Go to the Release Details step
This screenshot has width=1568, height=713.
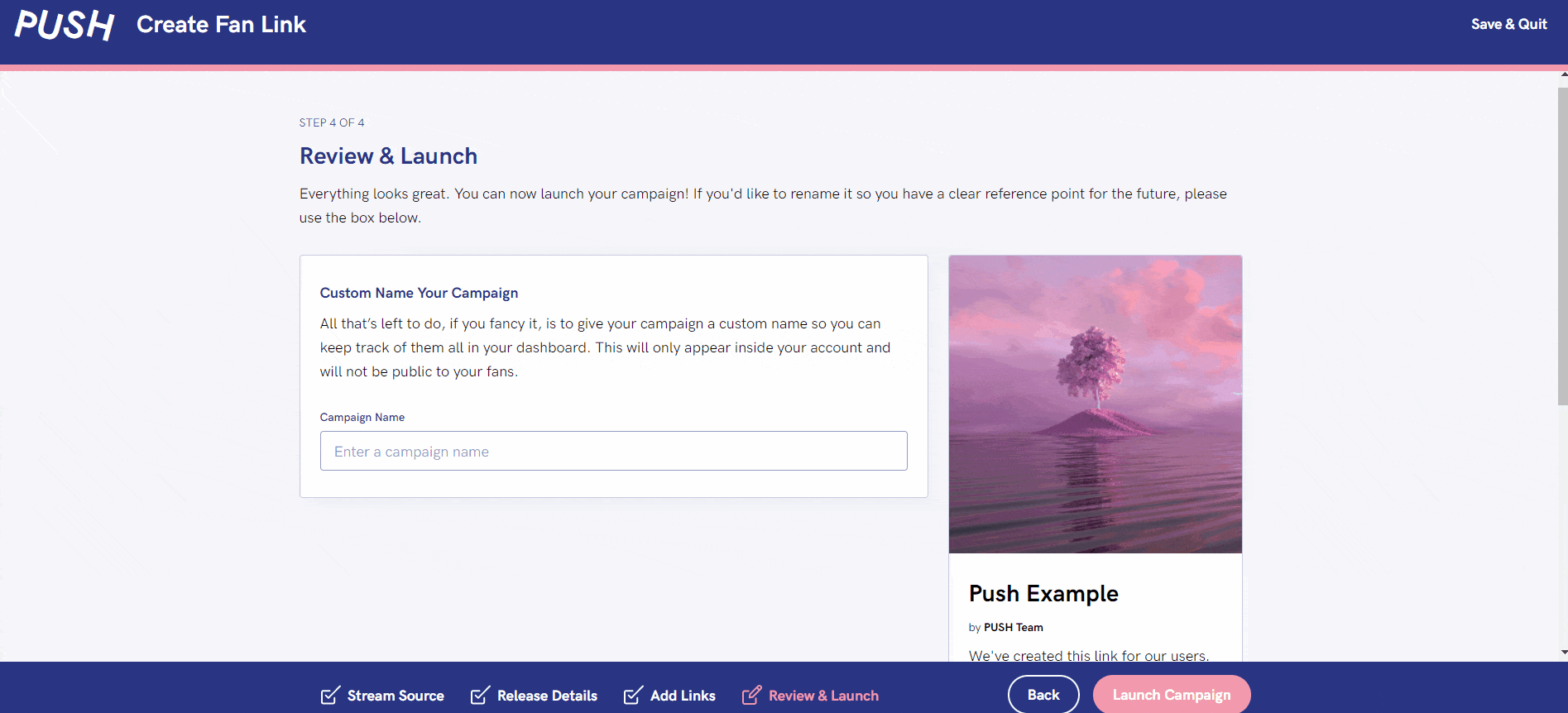[x=534, y=696]
